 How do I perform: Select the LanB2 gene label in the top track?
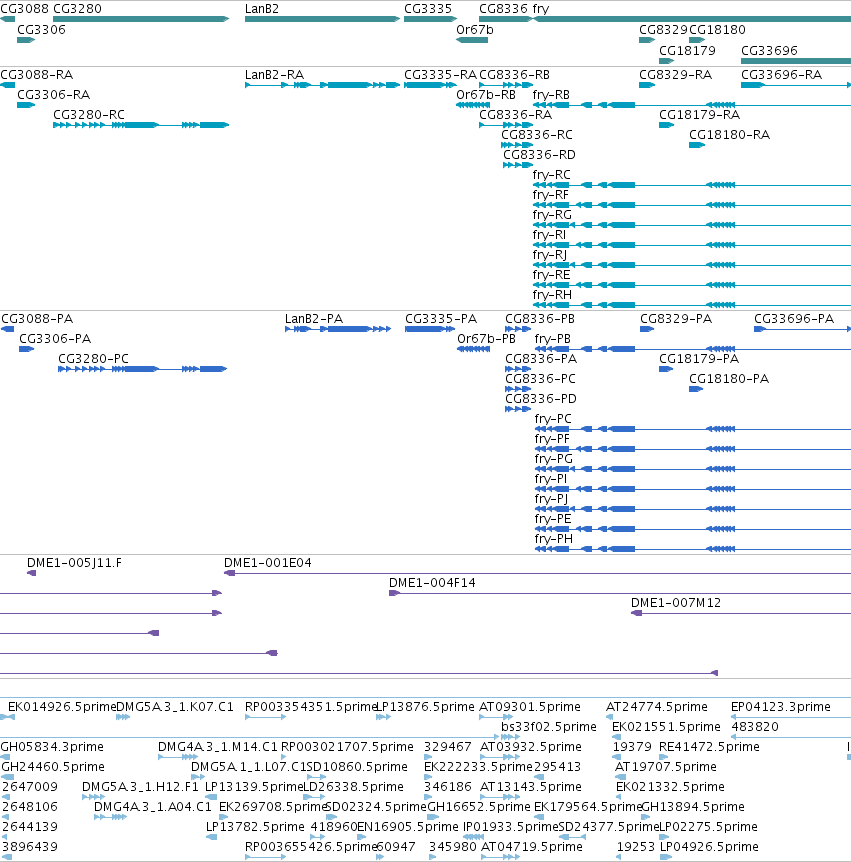point(262,9)
